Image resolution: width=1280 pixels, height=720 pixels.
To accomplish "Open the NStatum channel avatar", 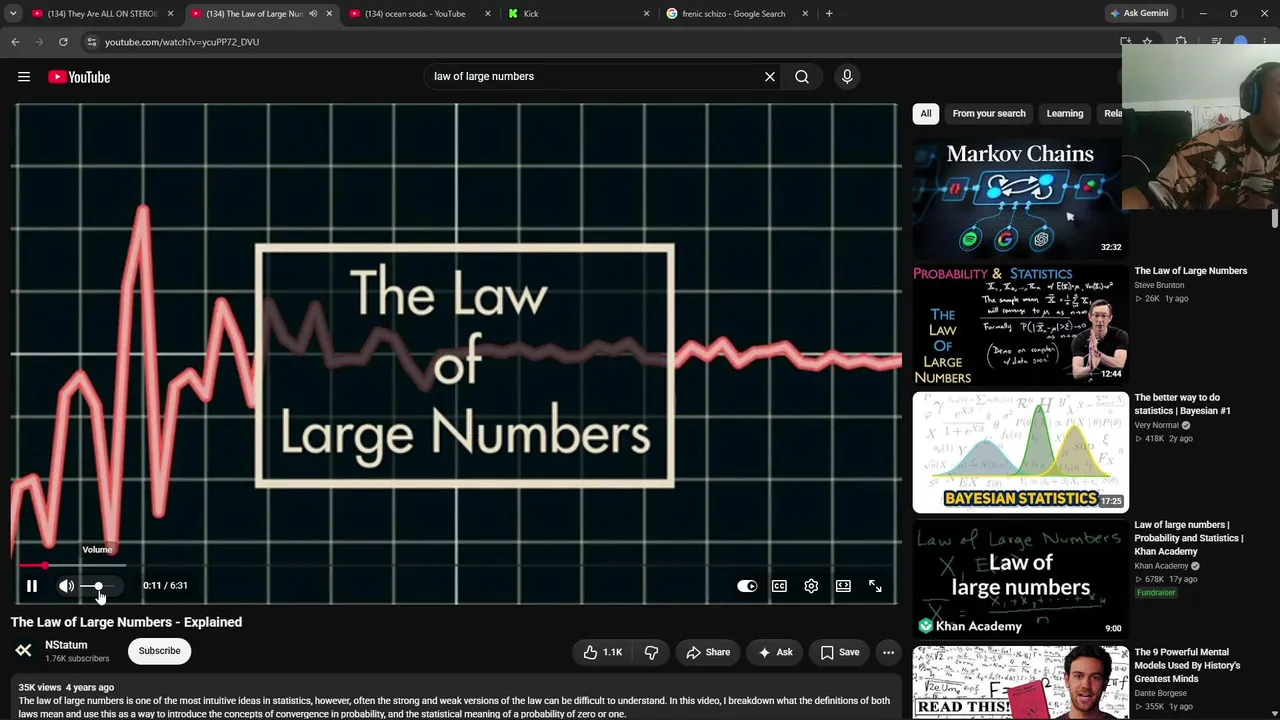I will coord(24,651).
